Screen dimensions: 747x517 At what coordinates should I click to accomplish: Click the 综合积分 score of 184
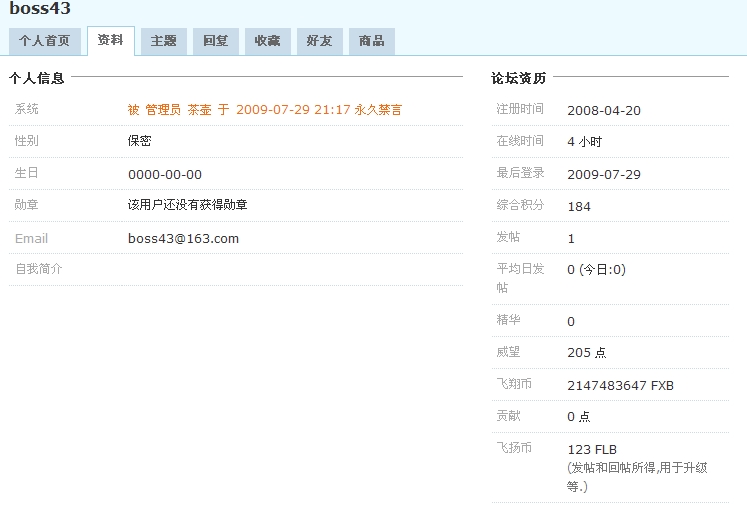(x=578, y=207)
